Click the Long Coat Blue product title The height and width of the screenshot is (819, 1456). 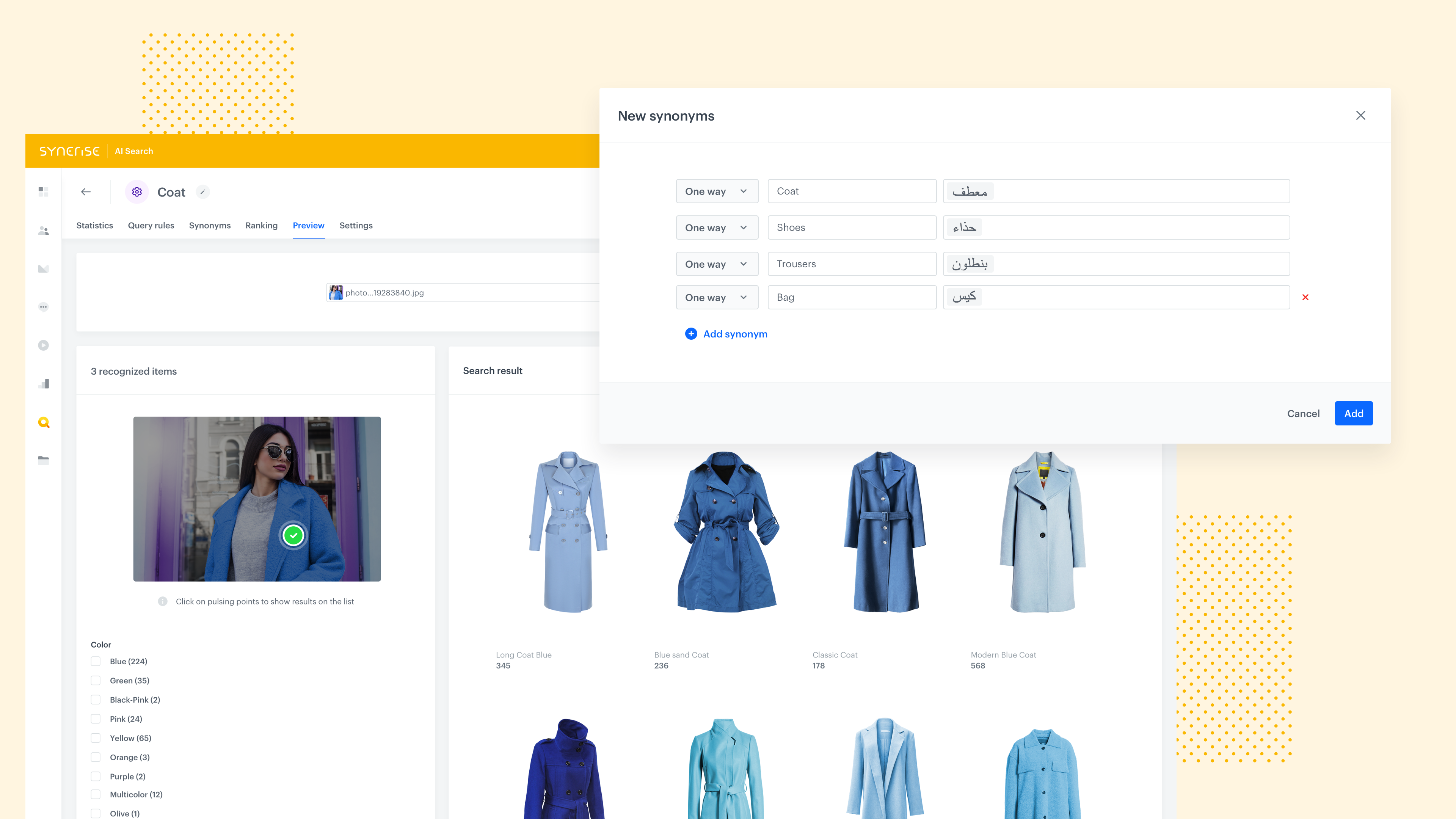click(523, 654)
